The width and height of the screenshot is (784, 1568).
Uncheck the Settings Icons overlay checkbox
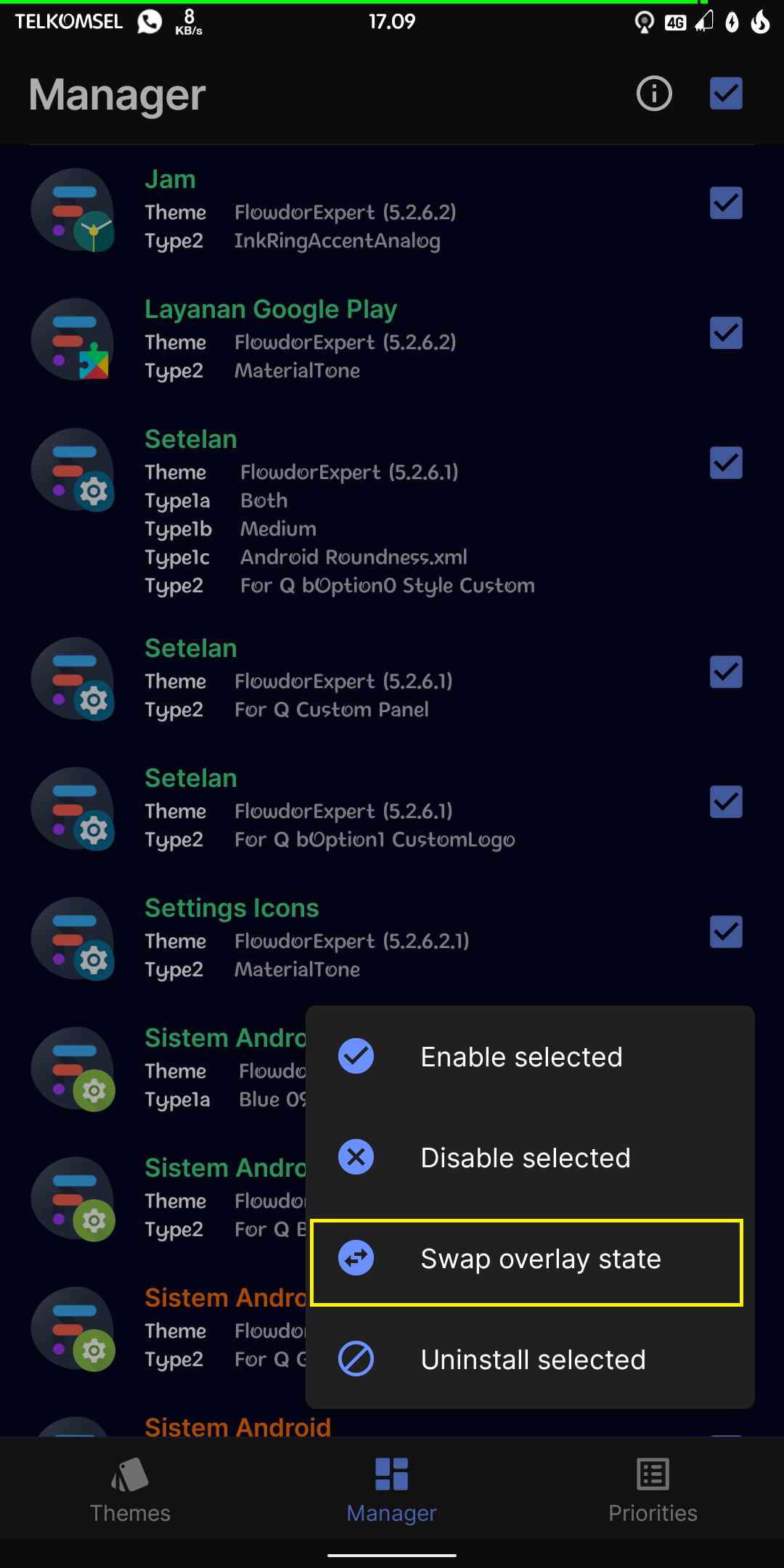click(725, 931)
